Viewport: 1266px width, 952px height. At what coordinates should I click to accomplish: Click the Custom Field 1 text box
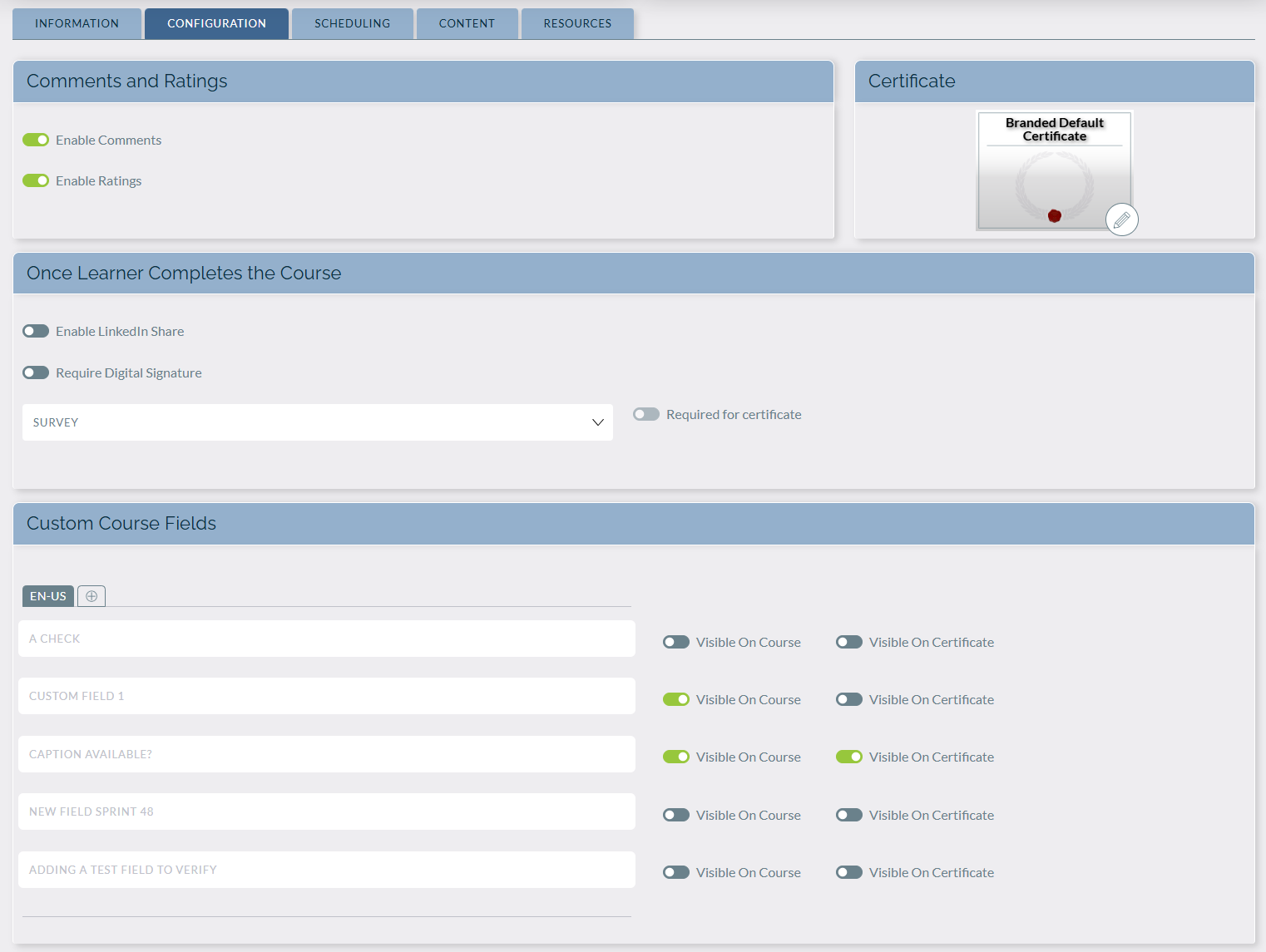pyautogui.click(x=326, y=696)
